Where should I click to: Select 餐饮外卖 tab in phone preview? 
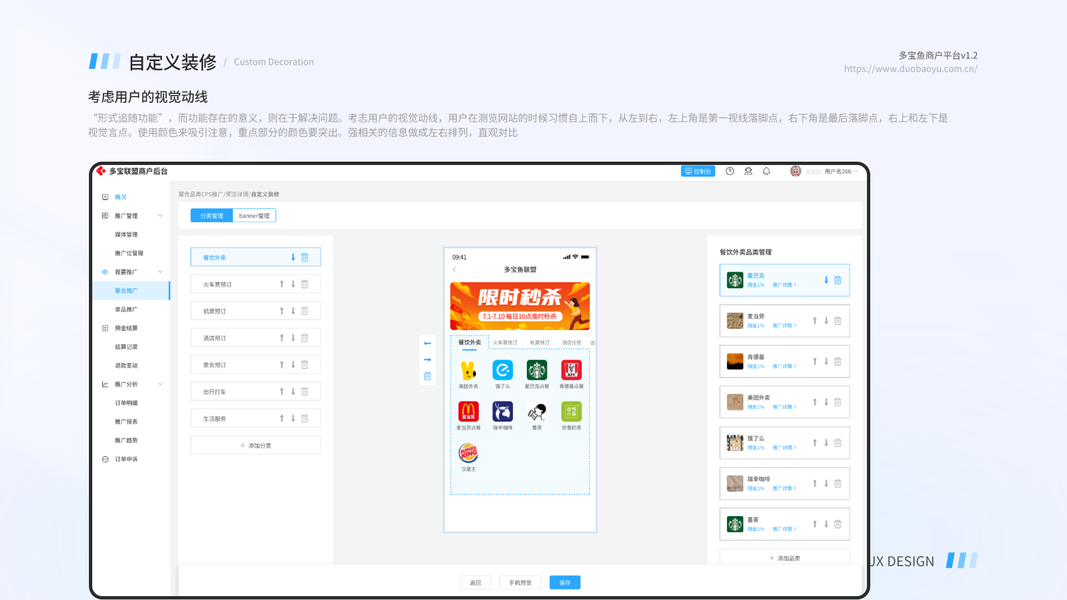pyautogui.click(x=470, y=342)
